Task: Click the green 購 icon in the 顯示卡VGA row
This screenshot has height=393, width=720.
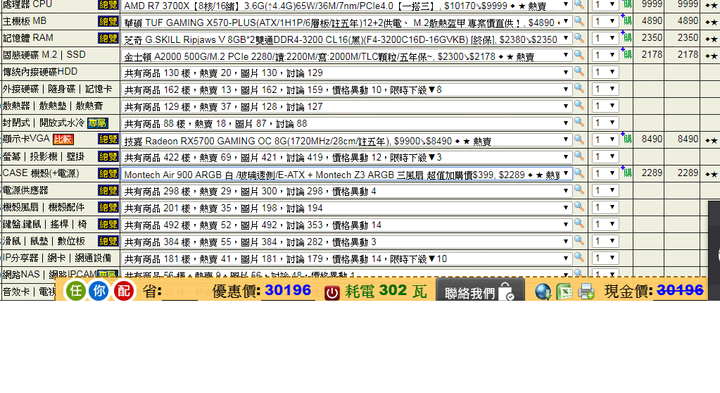Action: 627,139
